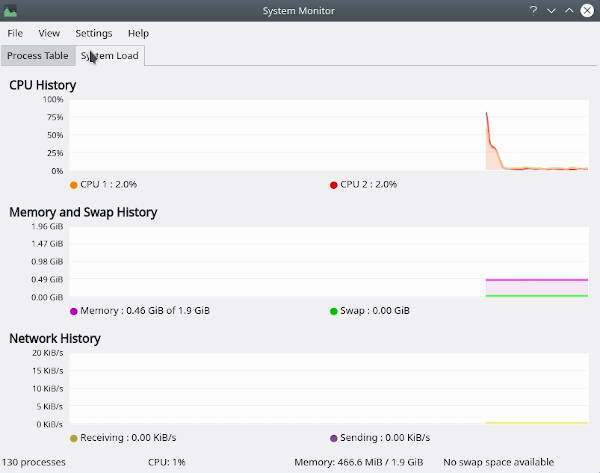Open the Help menu
The width and height of the screenshot is (600, 473).
[x=138, y=33]
